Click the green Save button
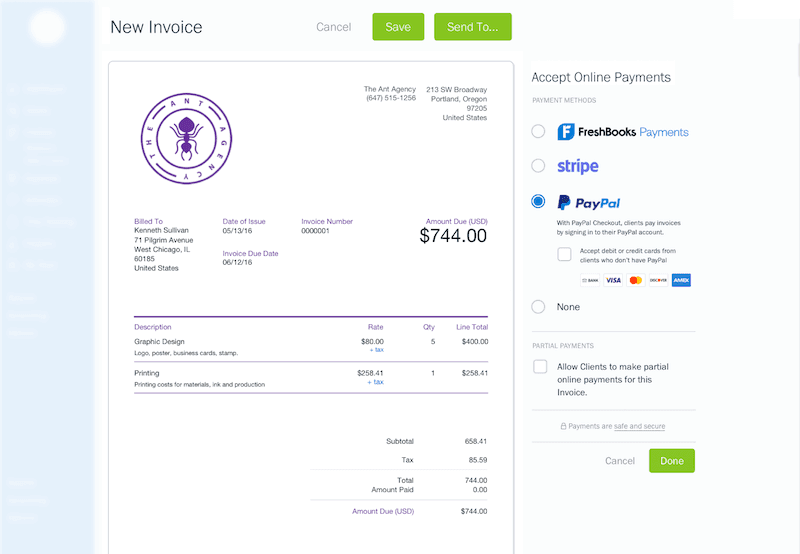The width and height of the screenshot is (800, 554). pos(398,27)
